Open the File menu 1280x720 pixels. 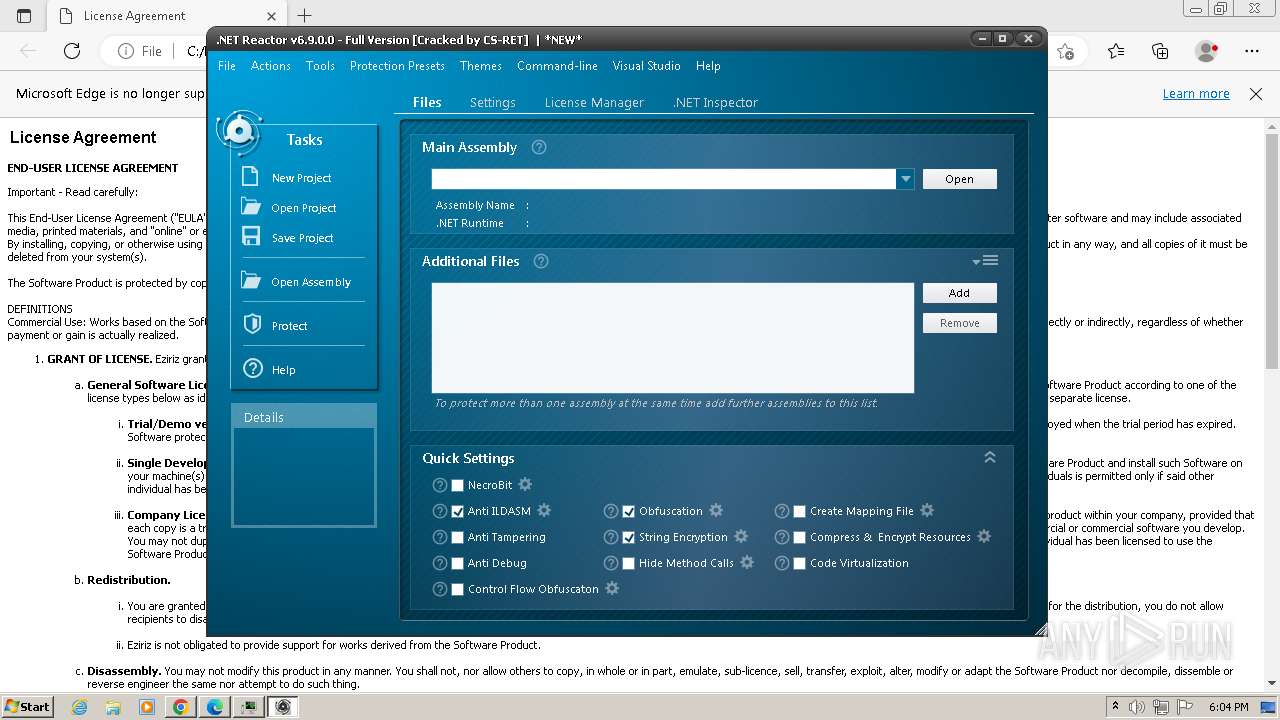227,66
